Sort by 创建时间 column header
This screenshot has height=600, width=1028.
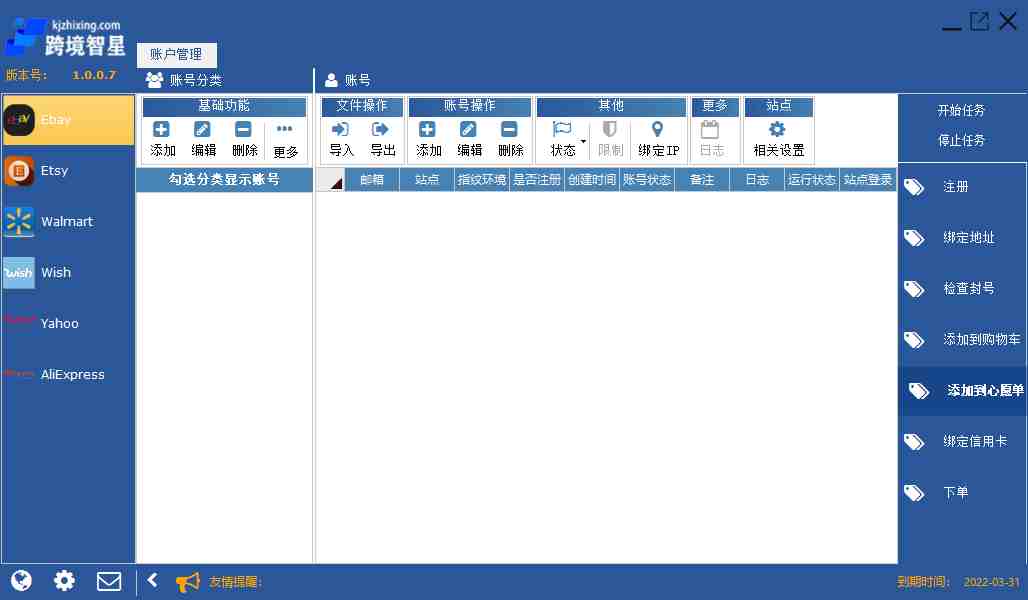tap(592, 180)
